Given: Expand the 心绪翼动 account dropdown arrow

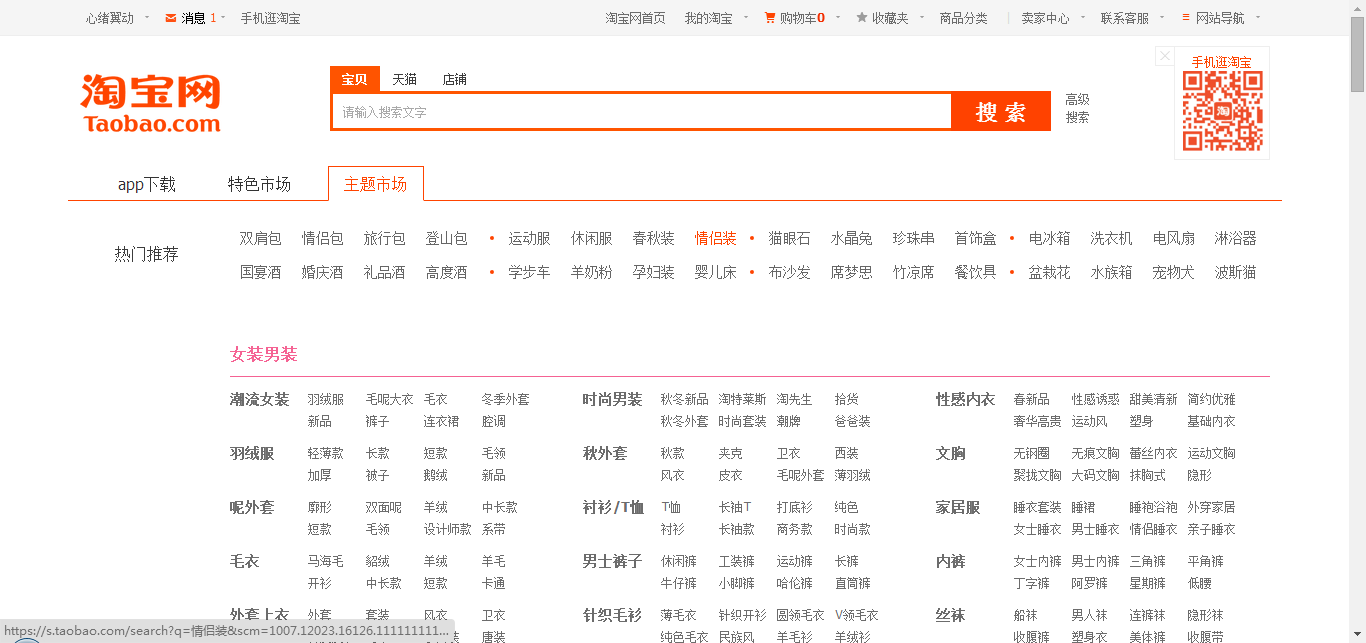Looking at the screenshot, I should (147, 17).
